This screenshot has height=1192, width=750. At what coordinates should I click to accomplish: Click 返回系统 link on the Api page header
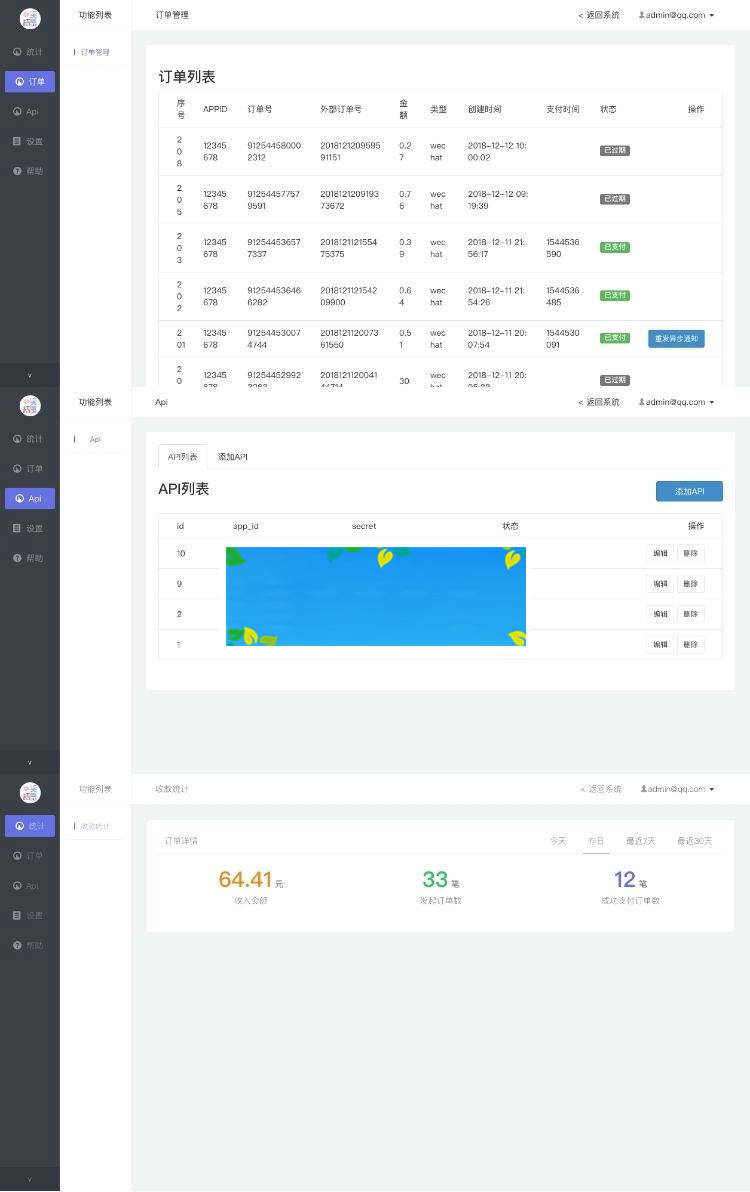click(x=599, y=402)
